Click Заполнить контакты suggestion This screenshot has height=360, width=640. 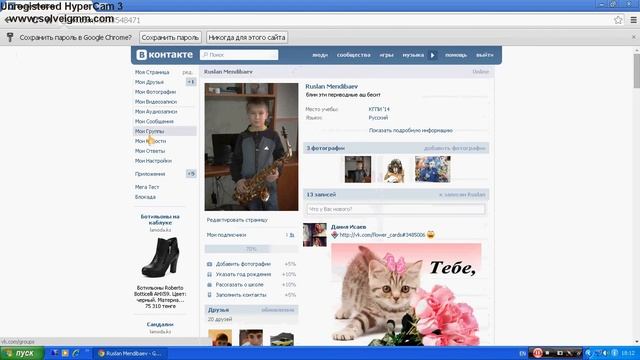[x=241, y=295]
